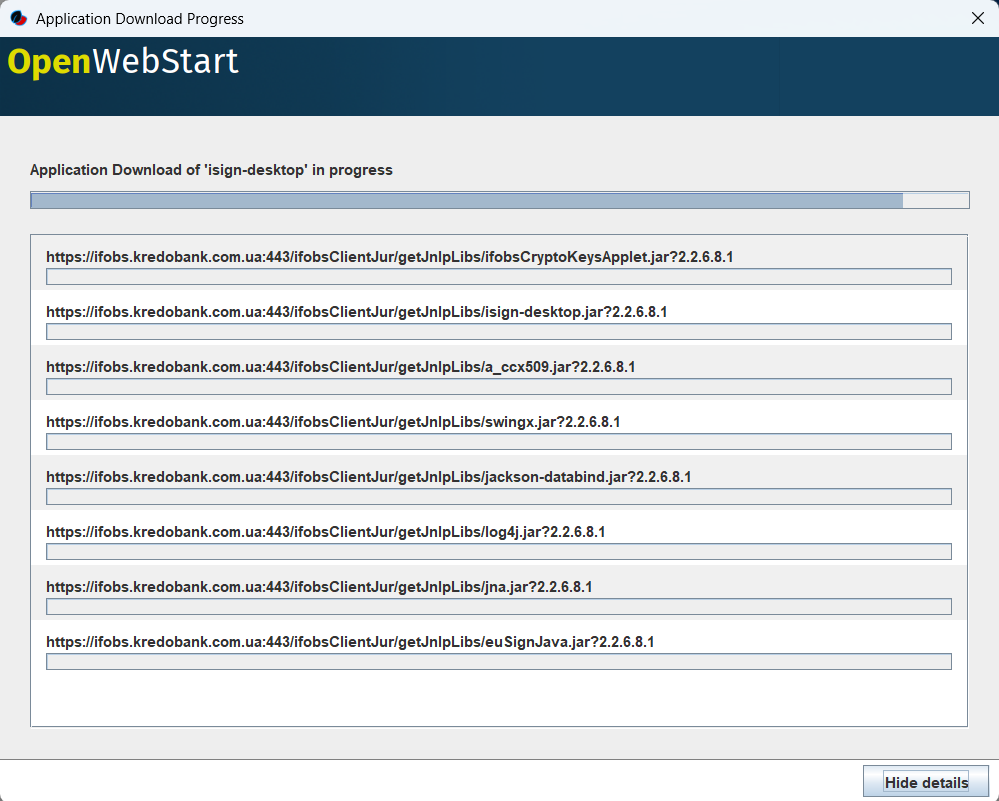
Task: Select the isign-desktop.jar download URL
Action: pyautogui.click(x=356, y=312)
